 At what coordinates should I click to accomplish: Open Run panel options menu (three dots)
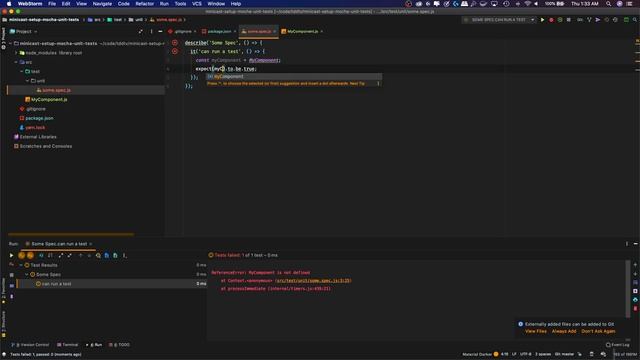coord(627,244)
